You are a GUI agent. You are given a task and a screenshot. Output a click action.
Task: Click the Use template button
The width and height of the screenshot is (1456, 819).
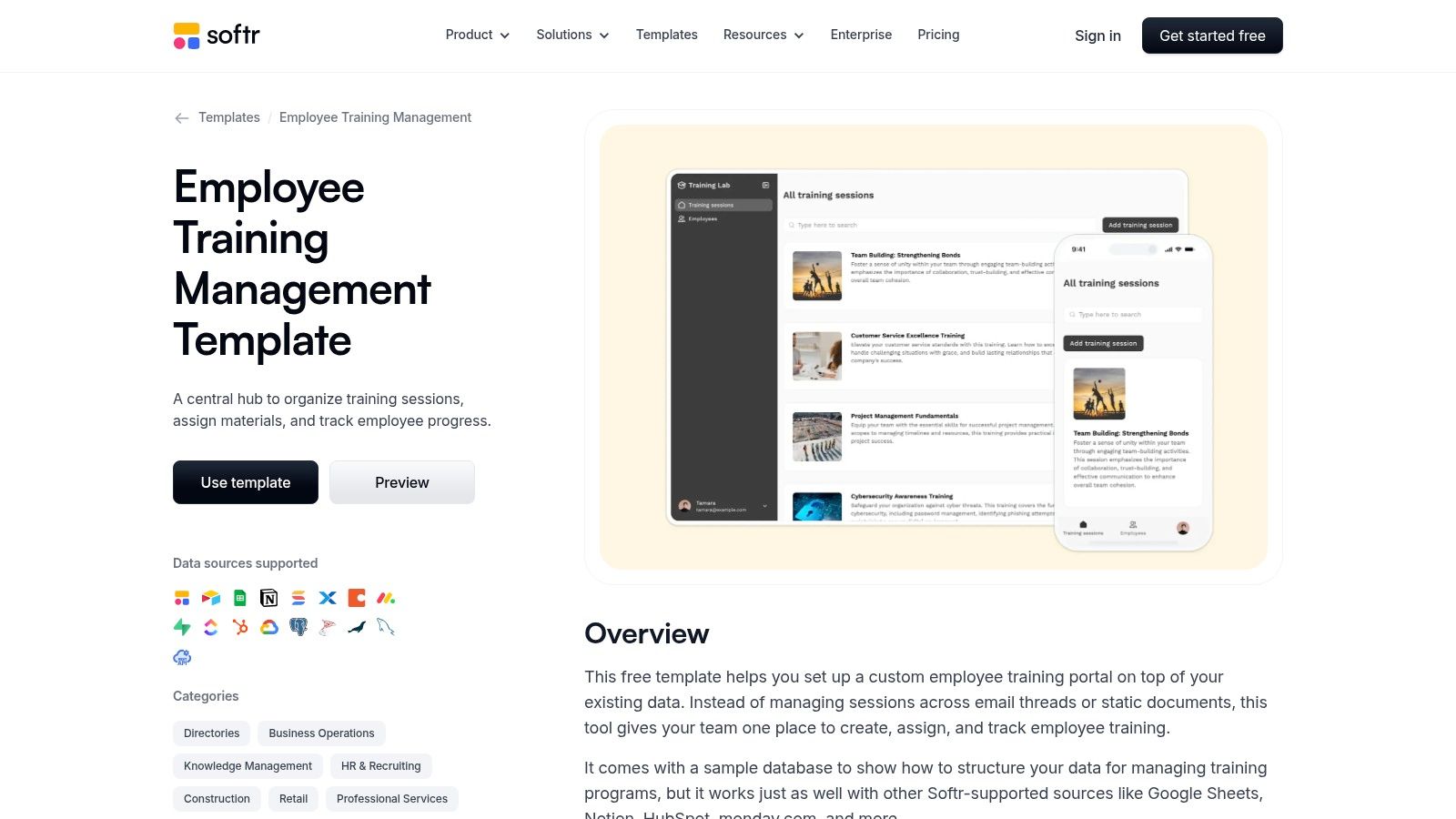tap(245, 482)
